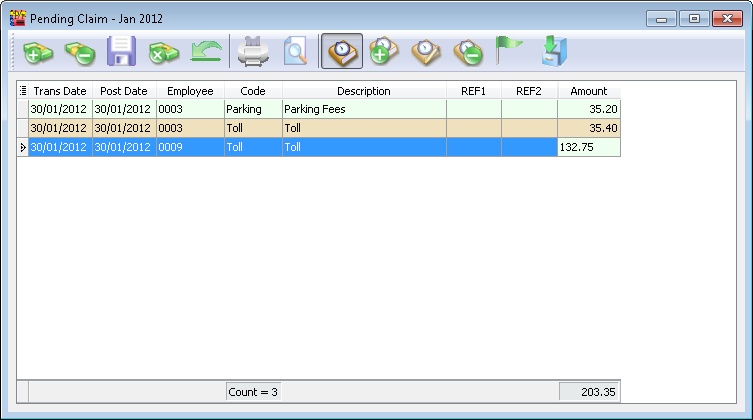Sort by Post Date column header
This screenshot has width=753, height=420.
click(124, 91)
